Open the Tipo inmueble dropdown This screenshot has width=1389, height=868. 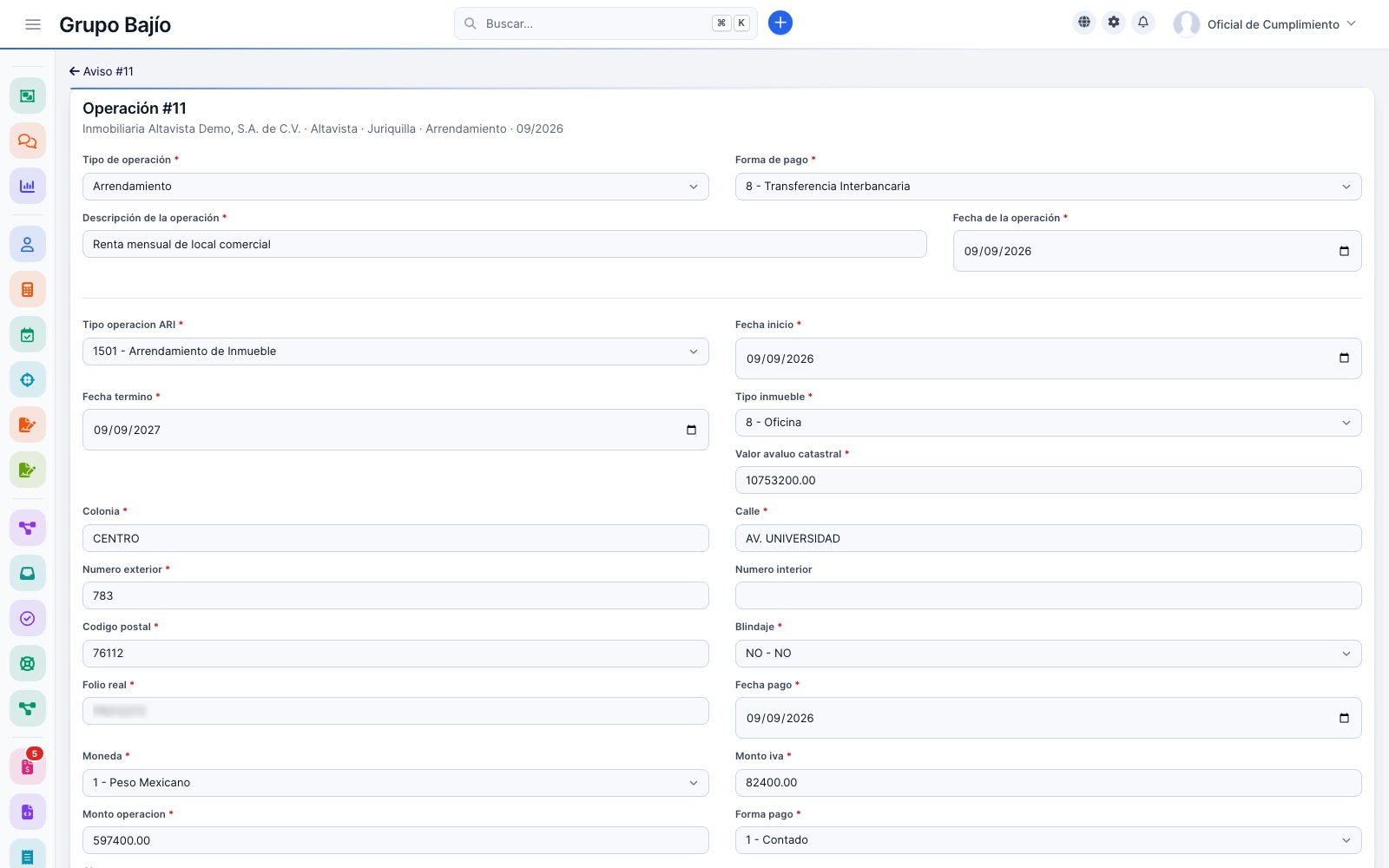click(x=1048, y=423)
